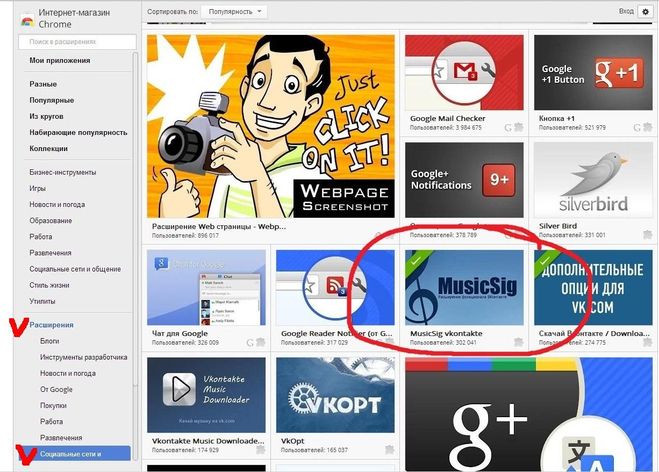Viewport: 659px width, 472px height.
Task: Click the Google badge on Mail Checker card
Action: [x=508, y=127]
